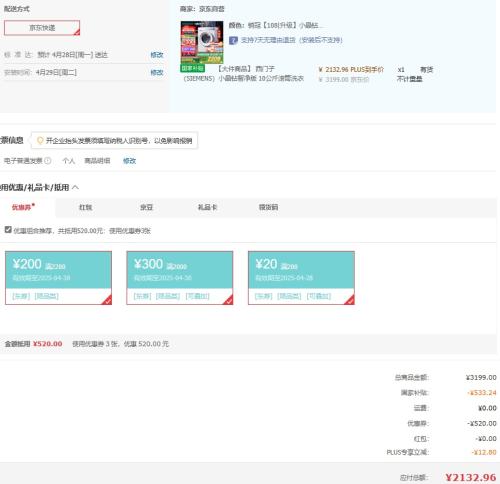
Task: Click the purple 7-day return badge icon
Action: (x=233, y=40)
